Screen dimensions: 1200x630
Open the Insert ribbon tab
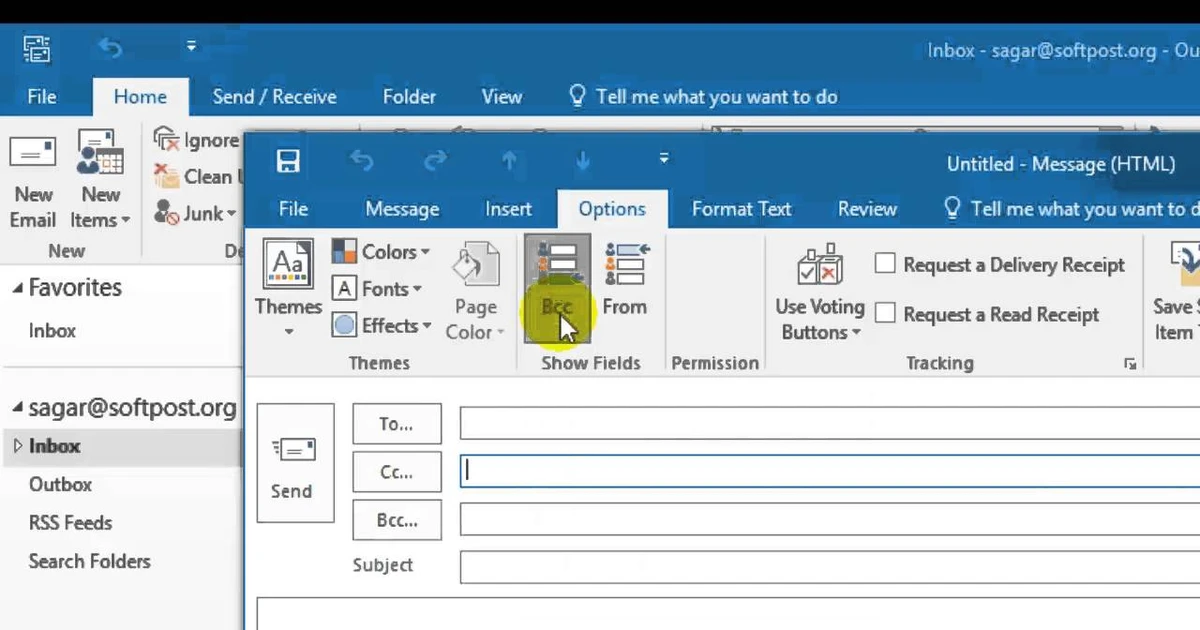click(x=508, y=209)
